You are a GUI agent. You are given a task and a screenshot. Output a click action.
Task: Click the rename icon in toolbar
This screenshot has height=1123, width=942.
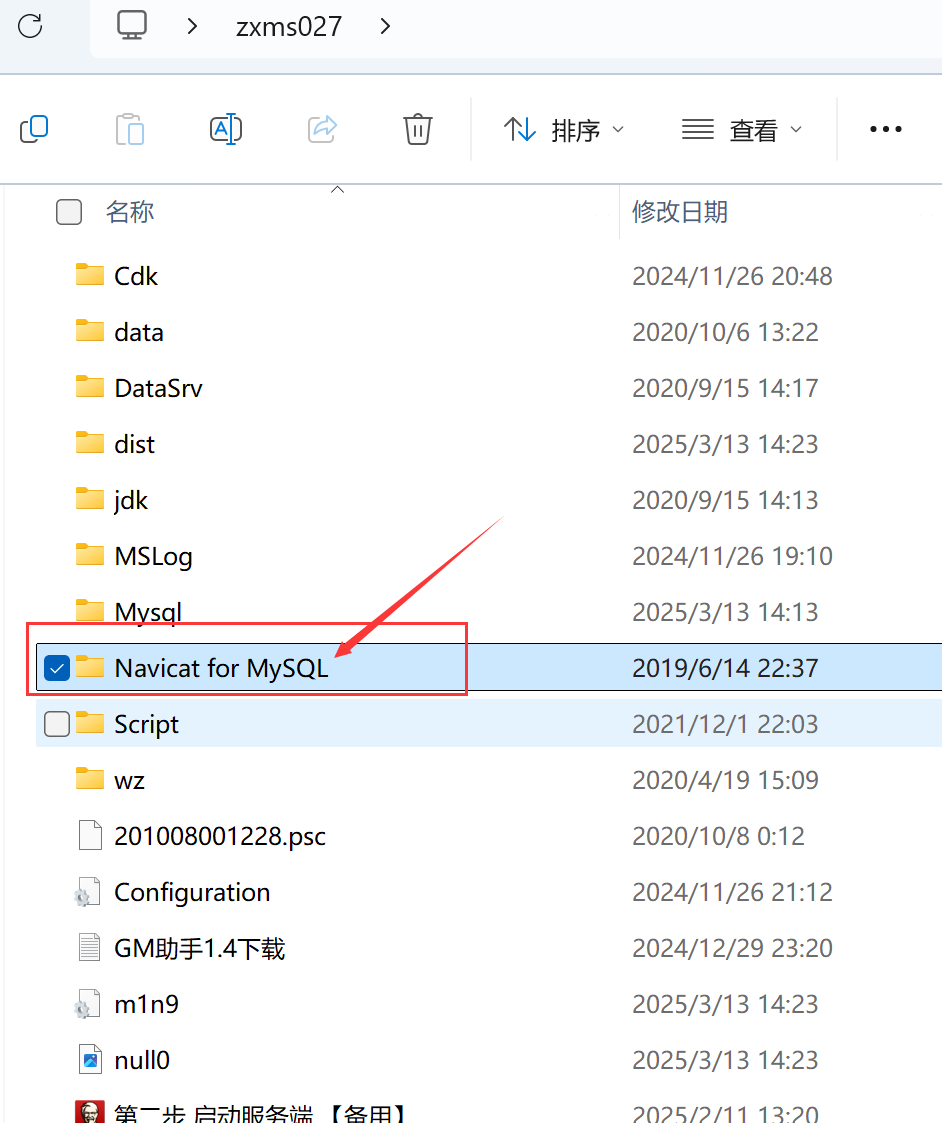(x=226, y=130)
